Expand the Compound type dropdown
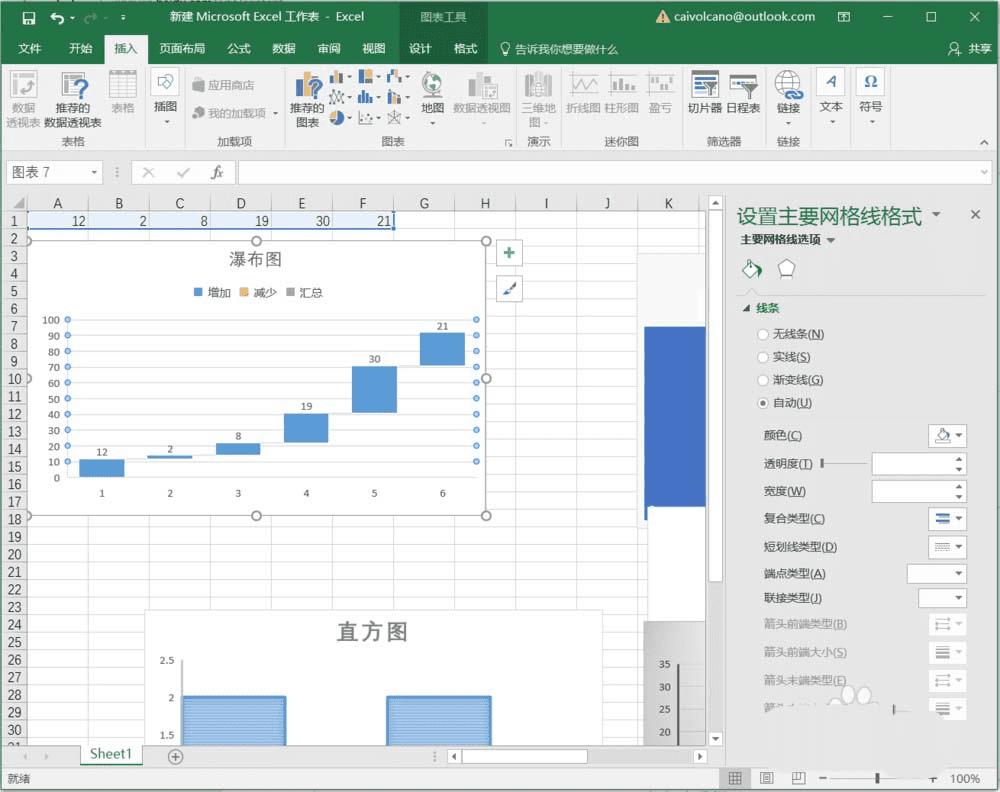1000x792 pixels. (x=947, y=518)
